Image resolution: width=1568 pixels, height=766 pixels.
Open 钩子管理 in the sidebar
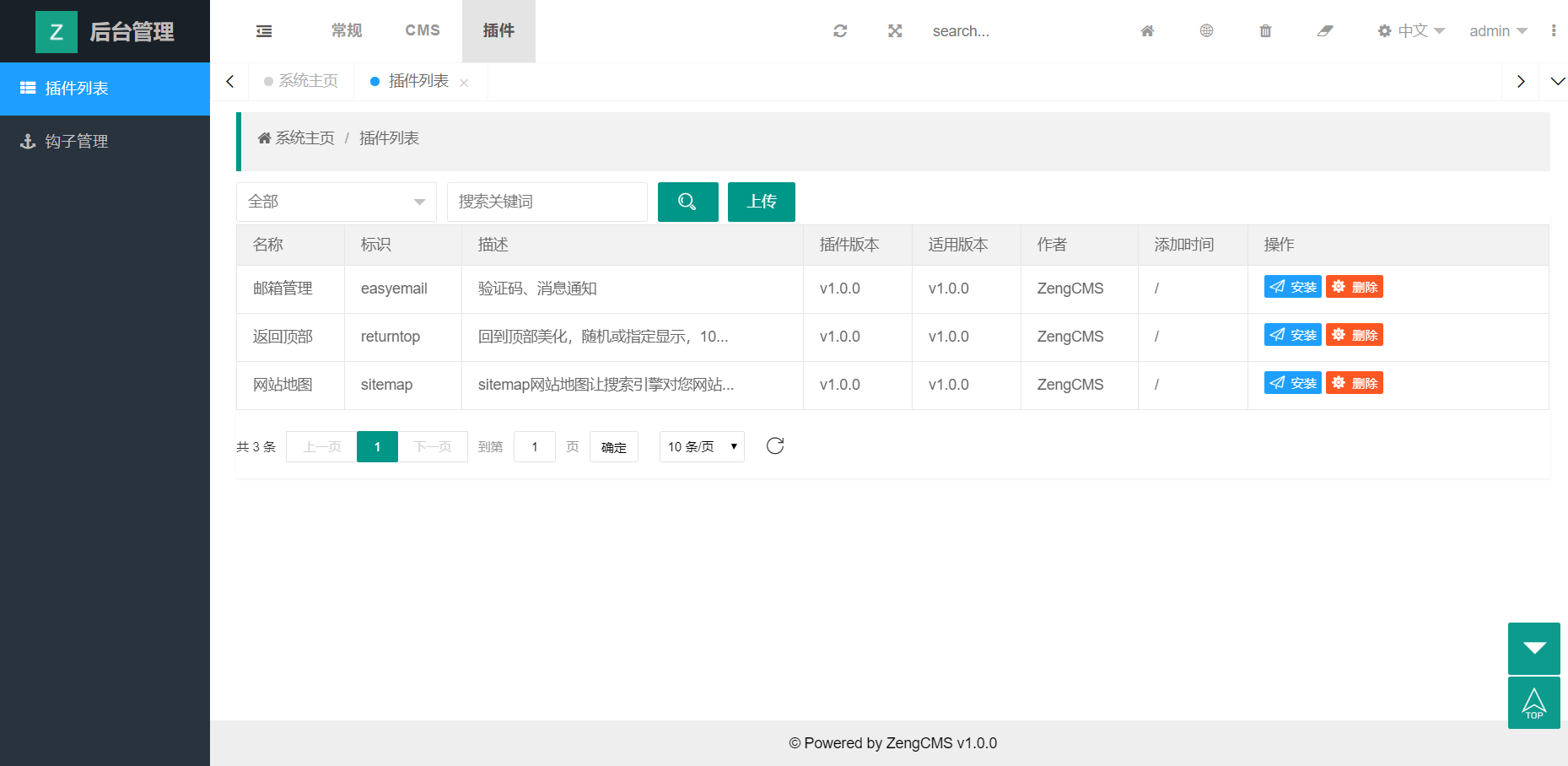pos(77,142)
